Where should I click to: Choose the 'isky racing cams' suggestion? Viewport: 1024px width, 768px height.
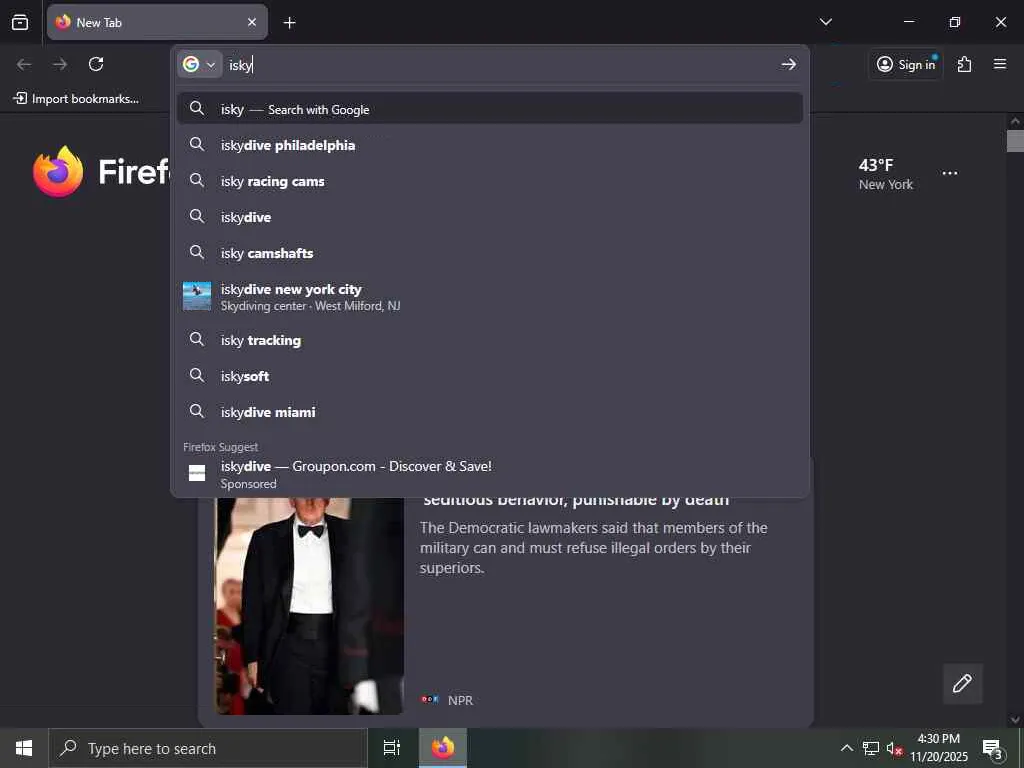[x=490, y=181]
